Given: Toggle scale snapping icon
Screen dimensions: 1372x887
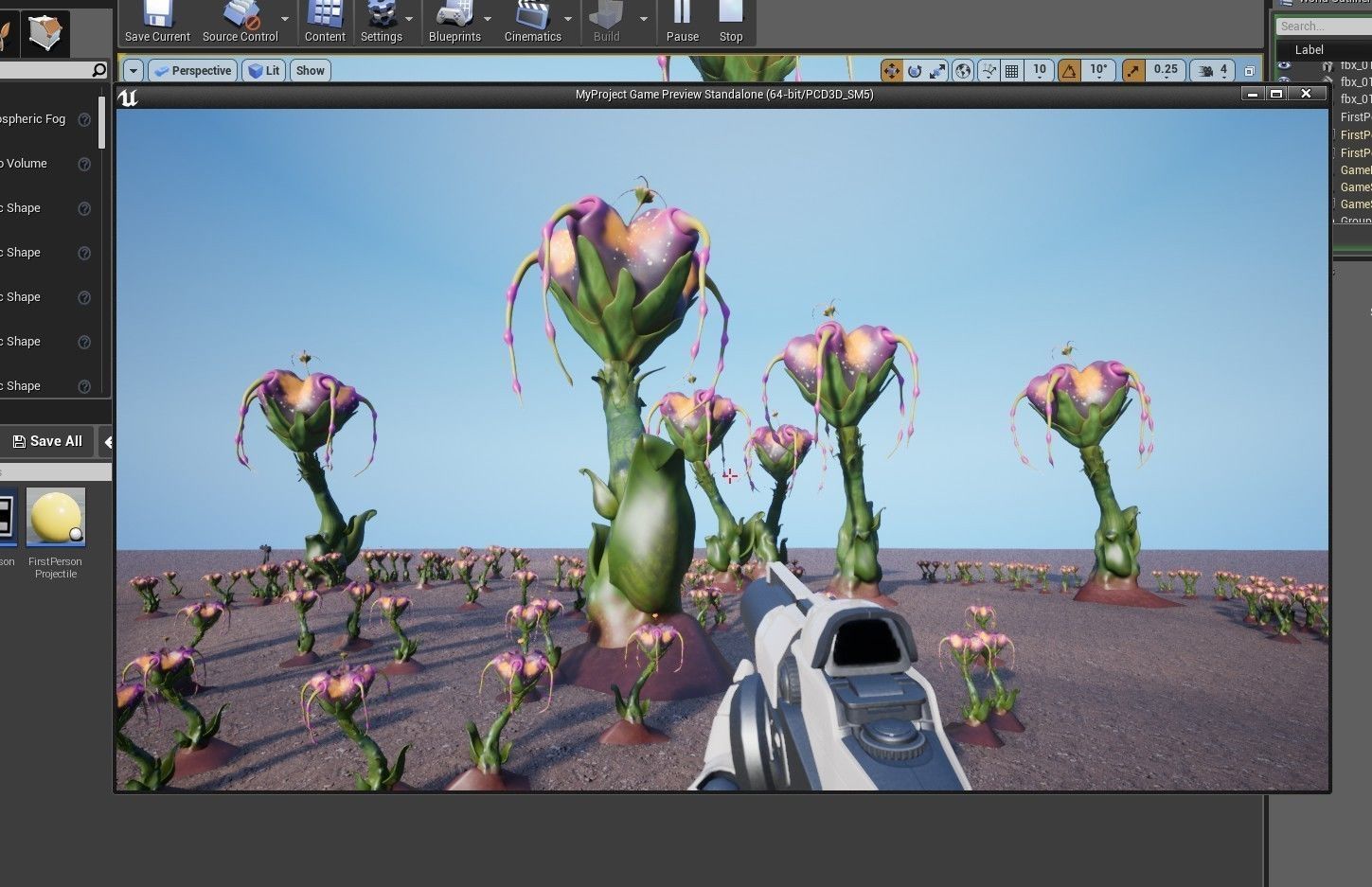Looking at the screenshot, I should [1133, 71].
